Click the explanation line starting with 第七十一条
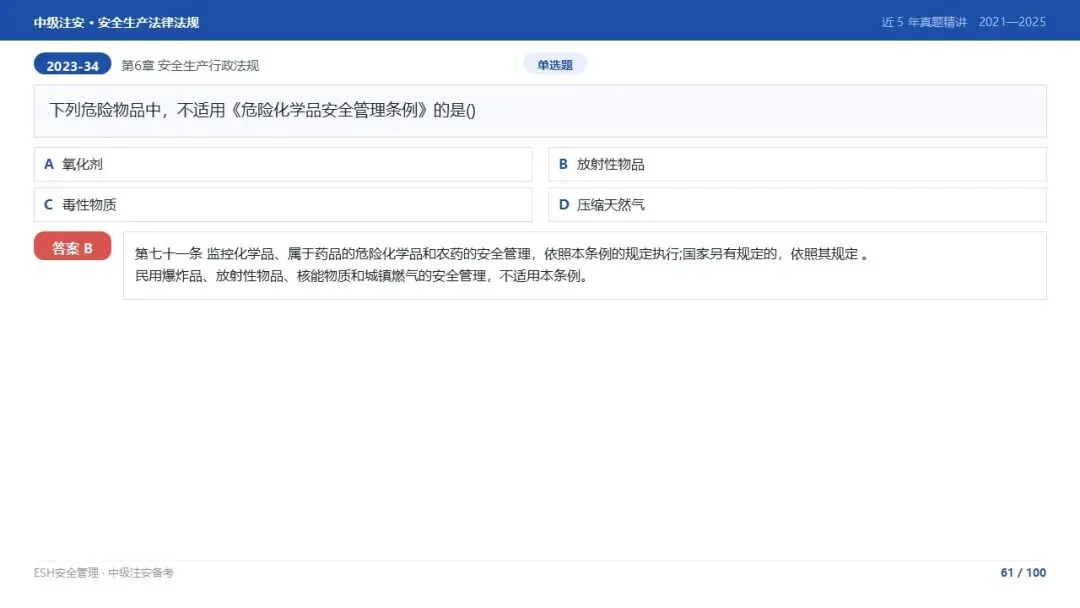 501,254
